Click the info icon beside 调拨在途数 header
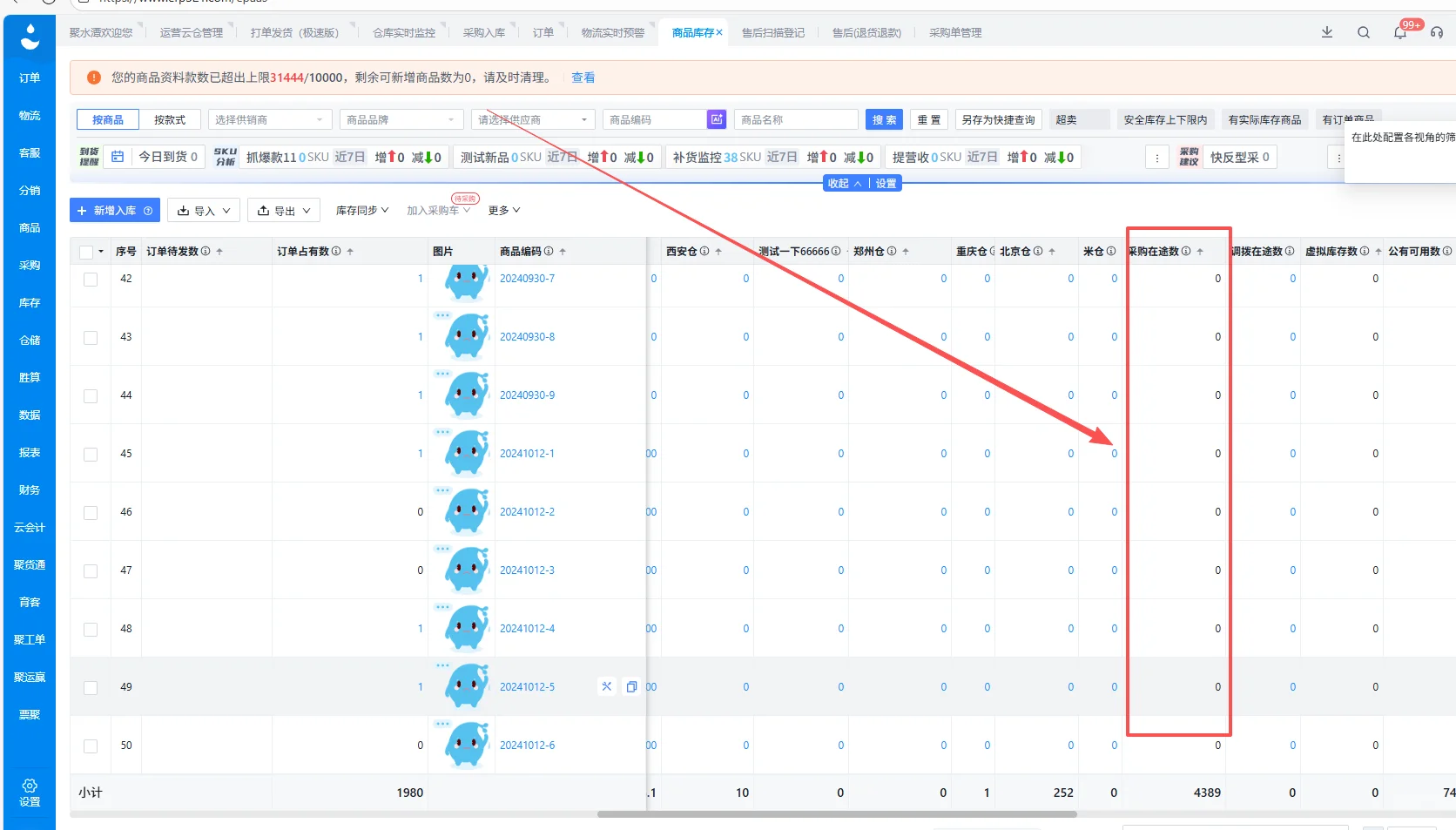This screenshot has height=830, width=1456. point(1290,251)
